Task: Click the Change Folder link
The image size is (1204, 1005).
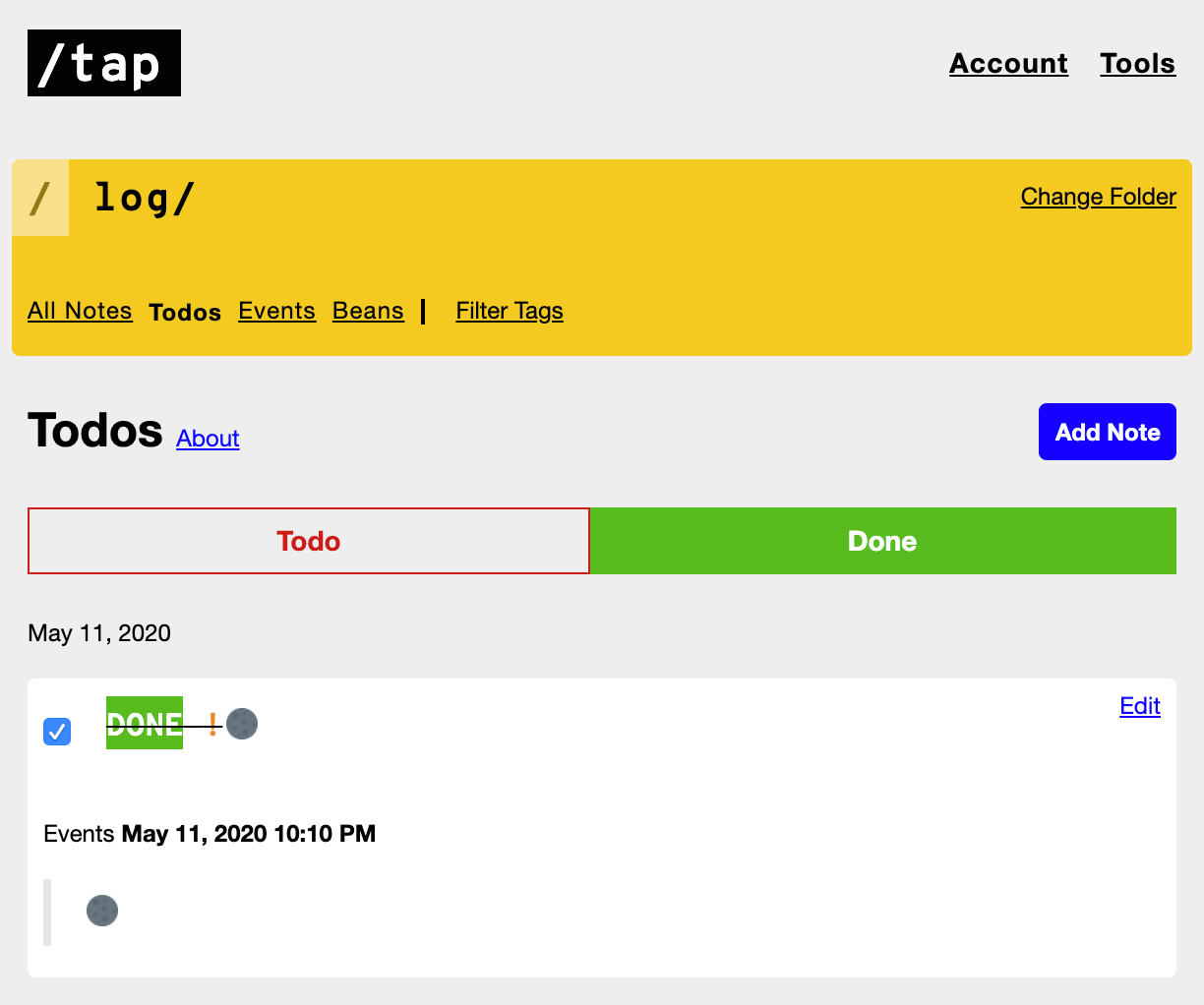Action: [1099, 197]
